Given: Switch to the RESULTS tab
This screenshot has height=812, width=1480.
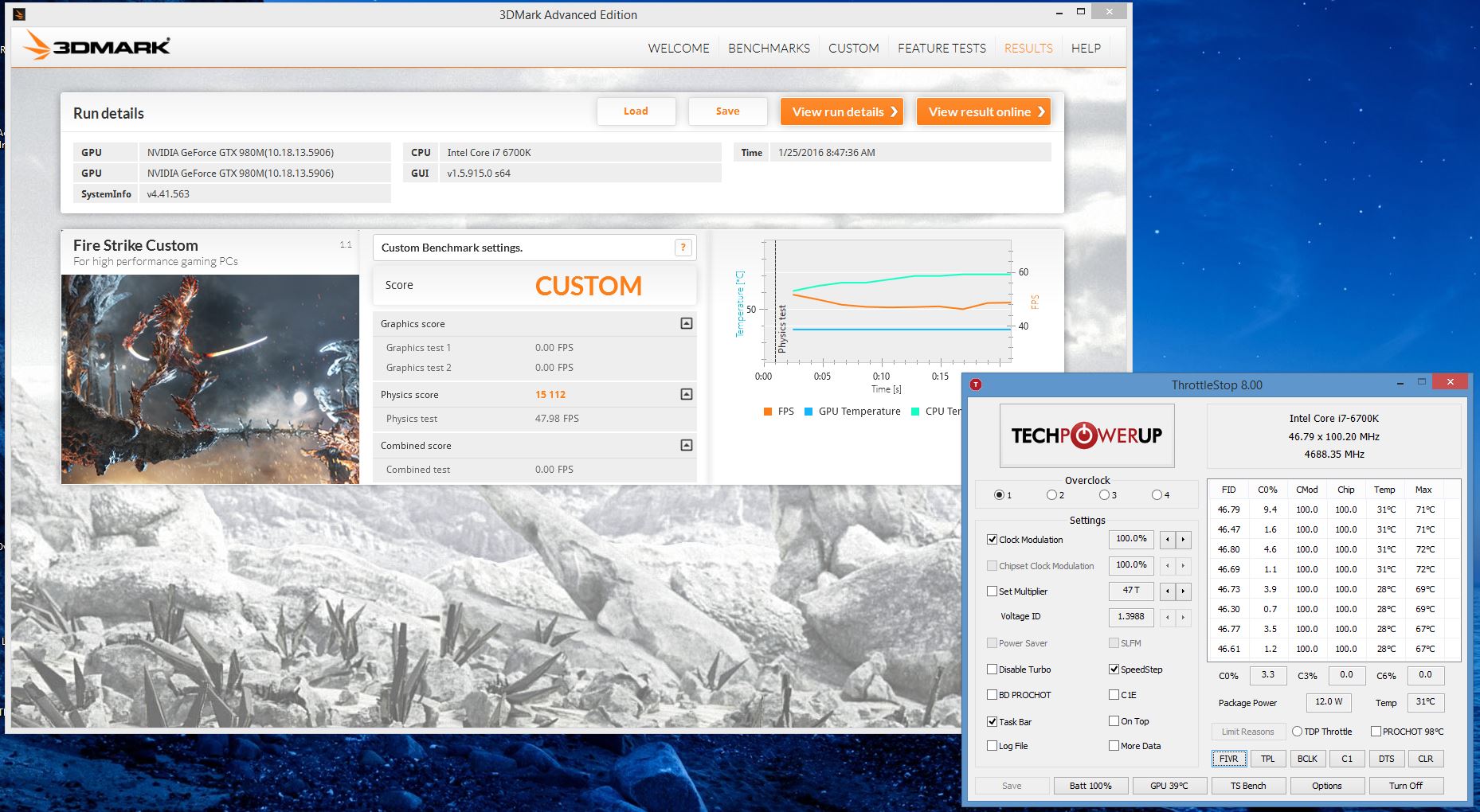Looking at the screenshot, I should click(x=1028, y=49).
